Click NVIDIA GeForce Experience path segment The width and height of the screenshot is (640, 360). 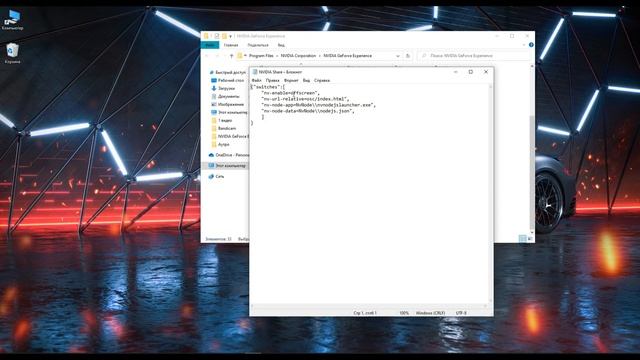(x=347, y=56)
